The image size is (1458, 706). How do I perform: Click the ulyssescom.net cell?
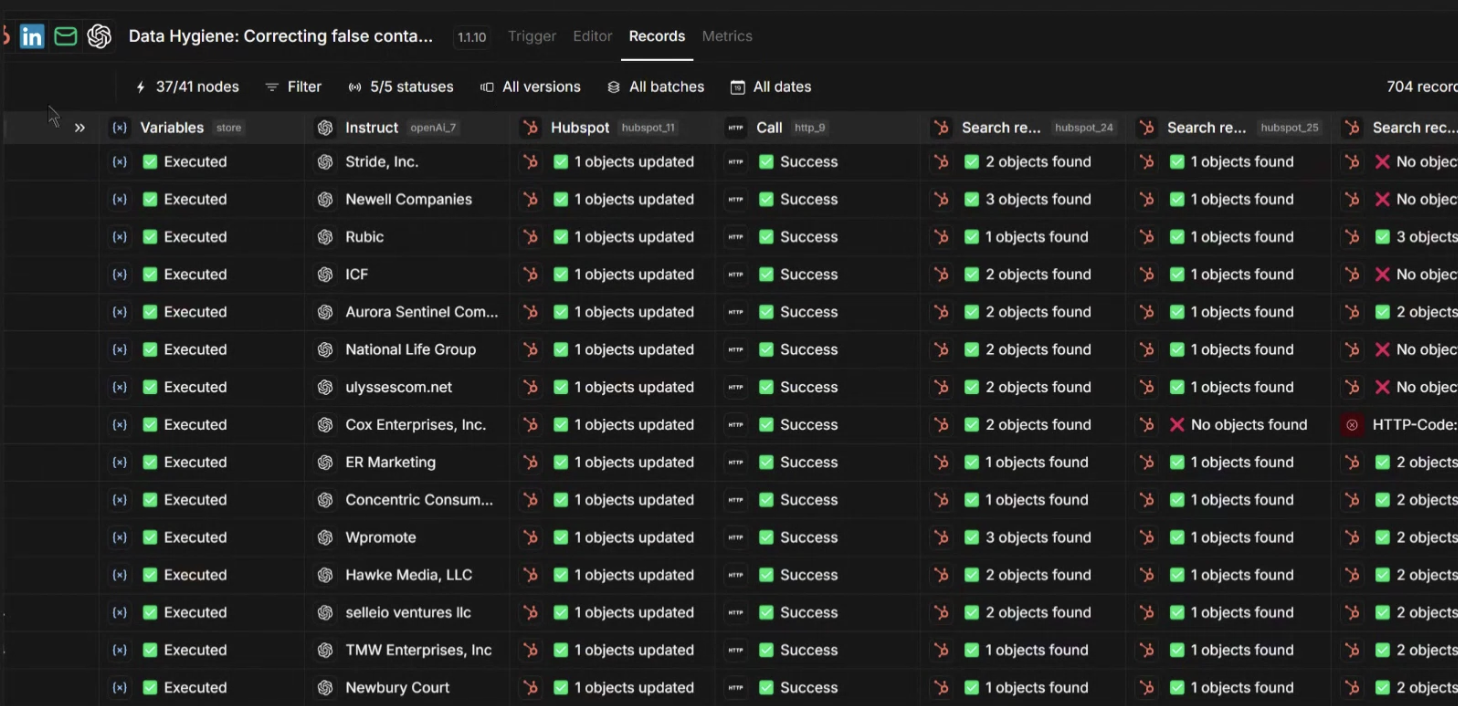pyautogui.click(x=407, y=387)
